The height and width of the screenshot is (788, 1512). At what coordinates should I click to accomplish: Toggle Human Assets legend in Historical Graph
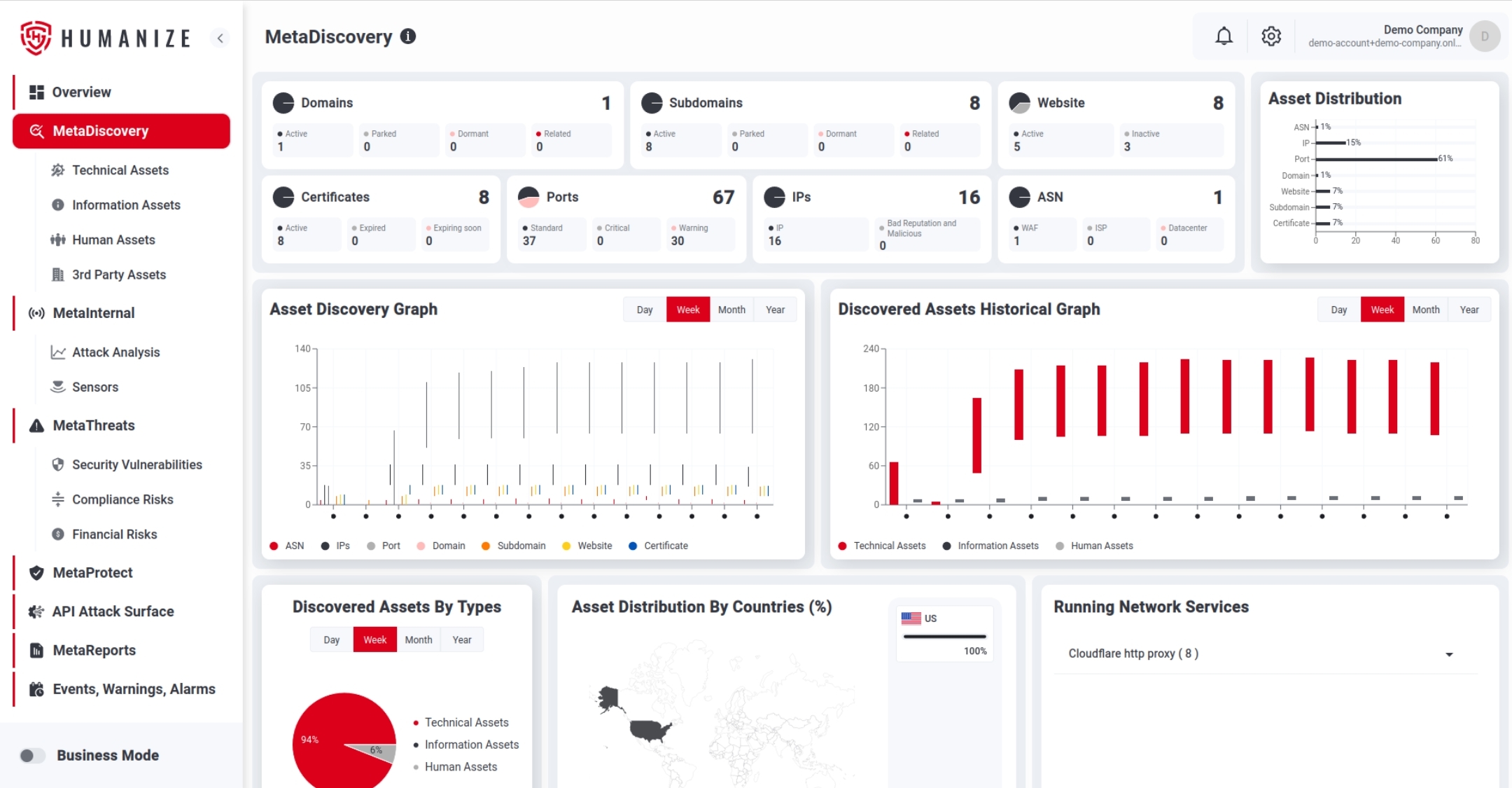[1094, 546]
